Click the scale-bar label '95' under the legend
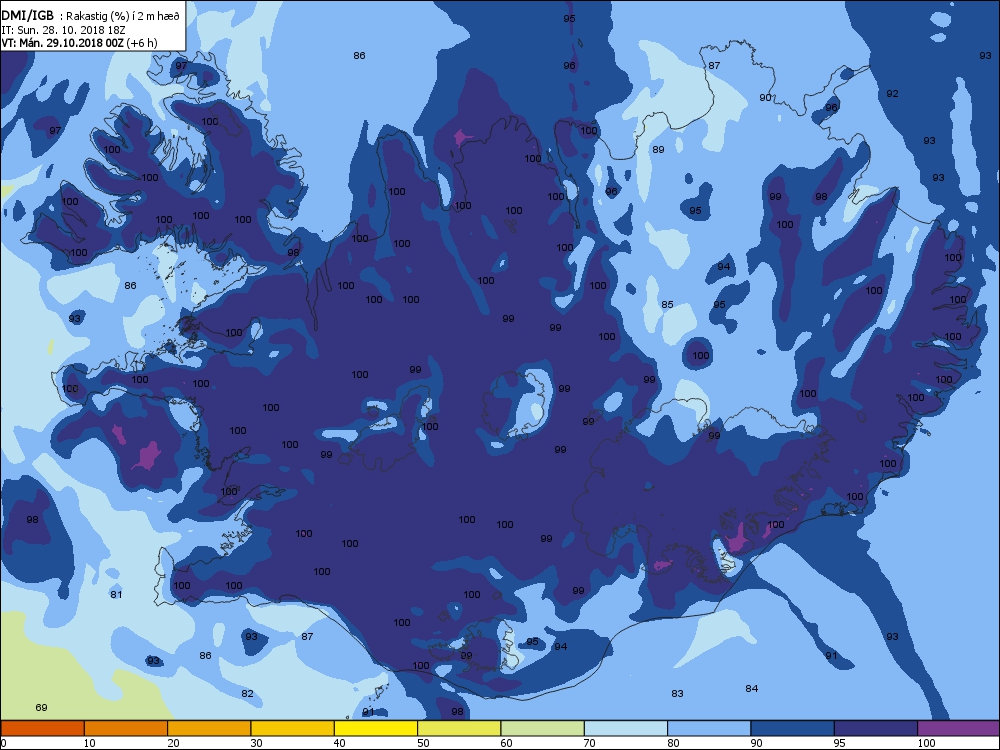Viewport: 1000px width, 750px height. click(x=839, y=743)
